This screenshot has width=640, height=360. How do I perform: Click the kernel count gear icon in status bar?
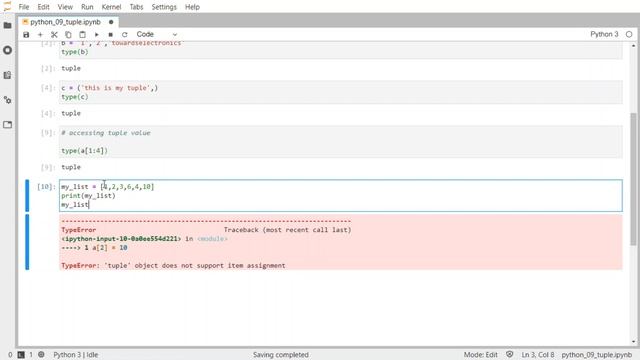coord(41,355)
